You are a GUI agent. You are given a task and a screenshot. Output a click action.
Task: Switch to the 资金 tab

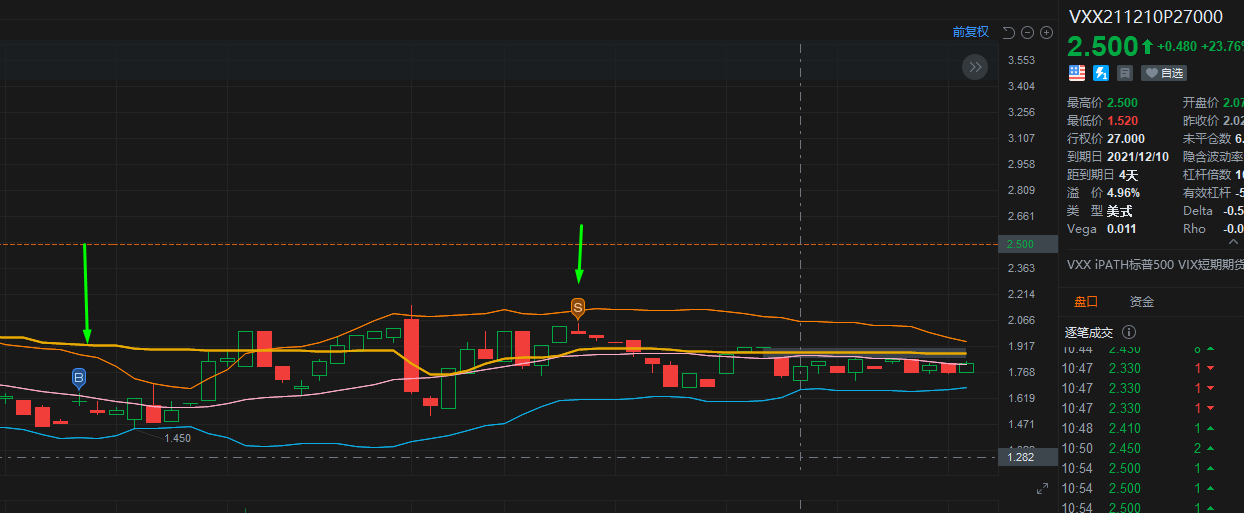(1142, 301)
